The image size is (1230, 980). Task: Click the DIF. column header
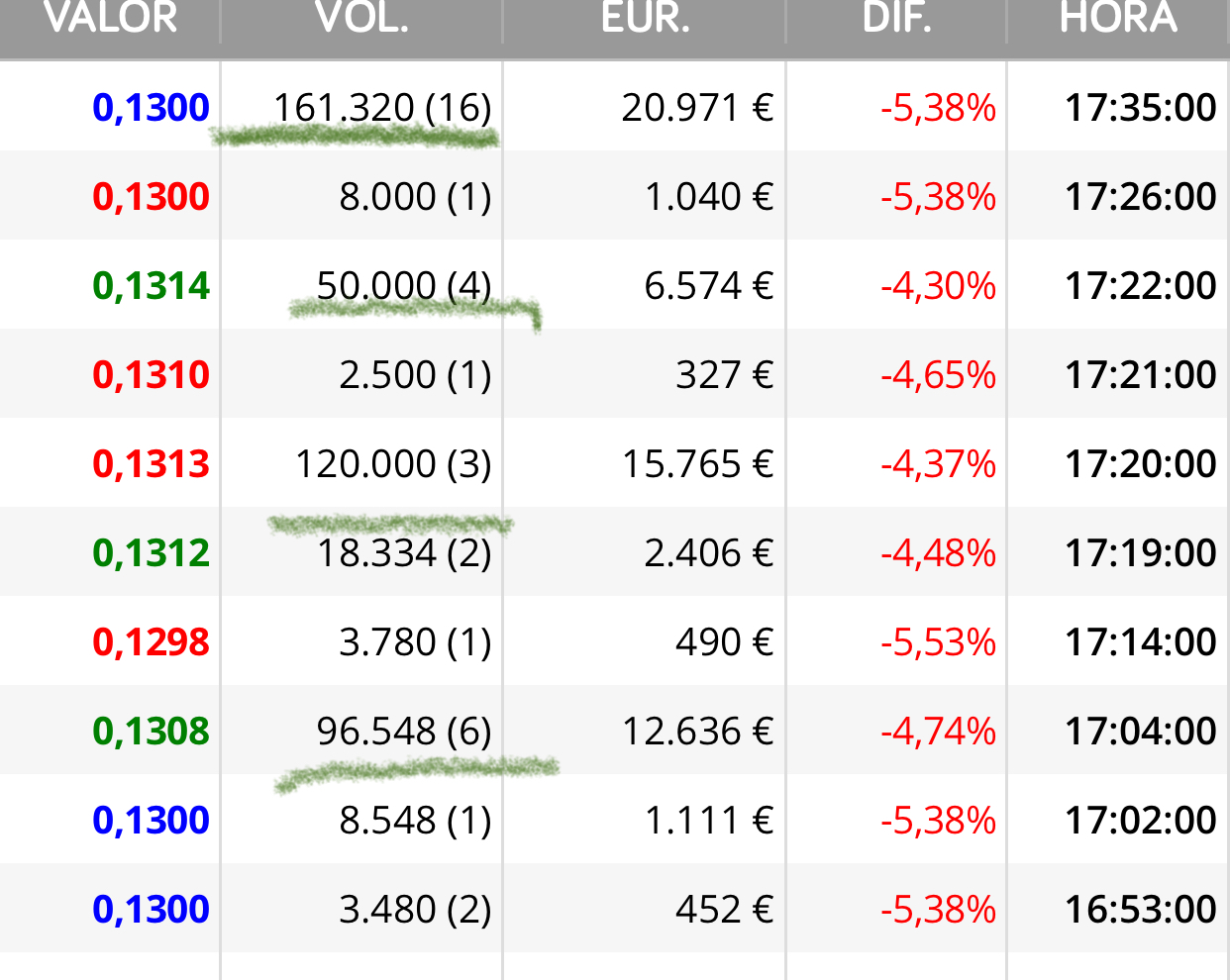897,18
